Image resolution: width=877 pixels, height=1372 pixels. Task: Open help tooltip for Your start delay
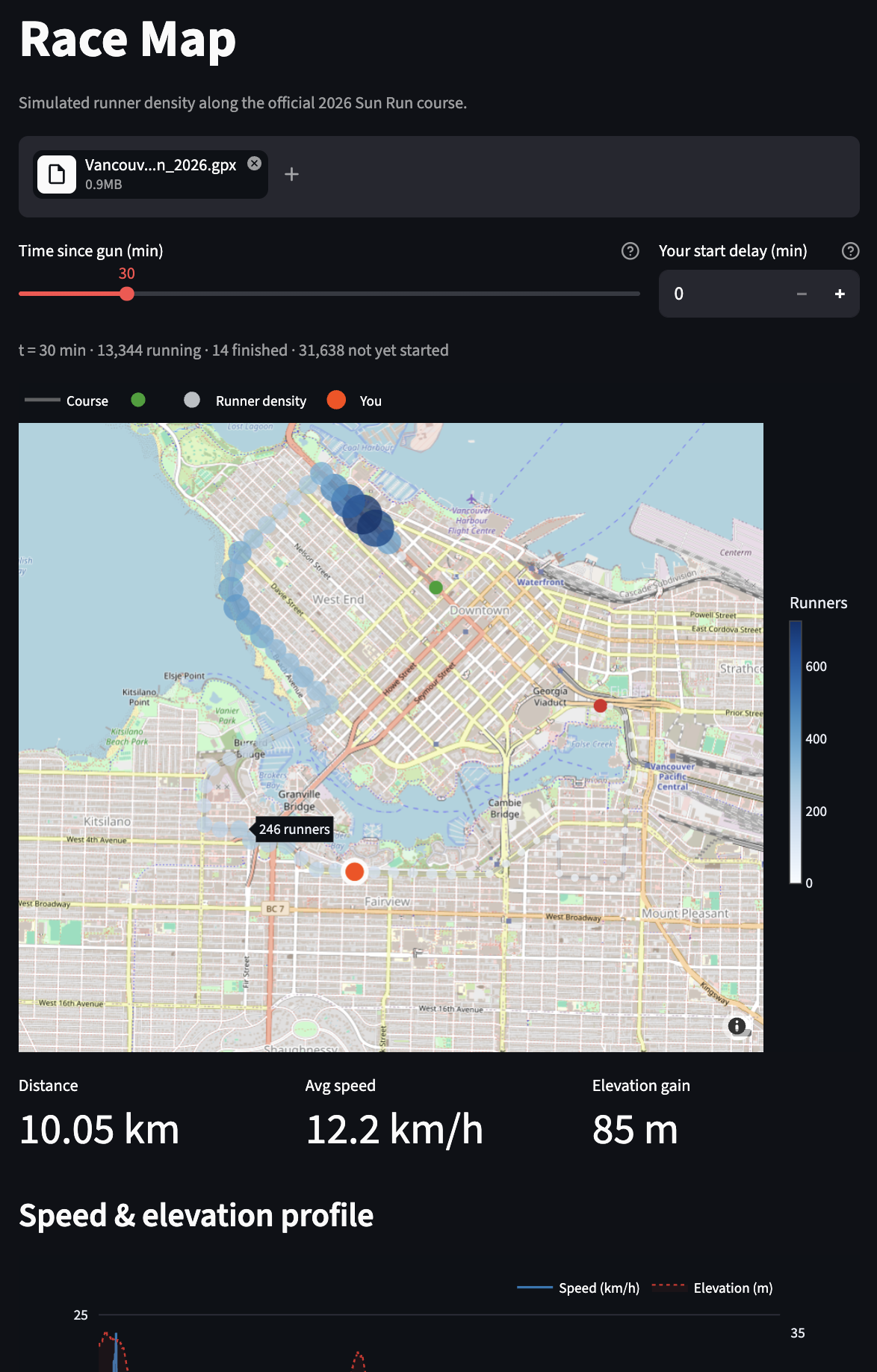point(850,251)
